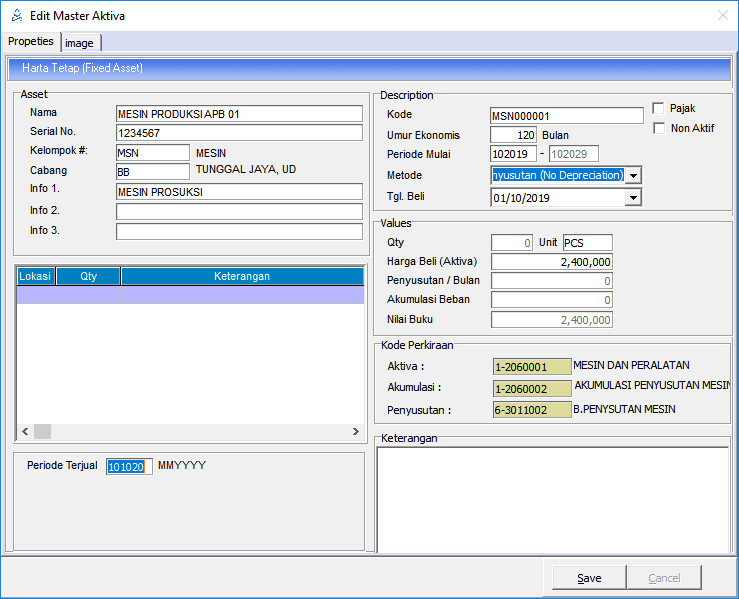This screenshot has height=599, width=739.
Task: Select the Propeties tab
Action: [30, 42]
